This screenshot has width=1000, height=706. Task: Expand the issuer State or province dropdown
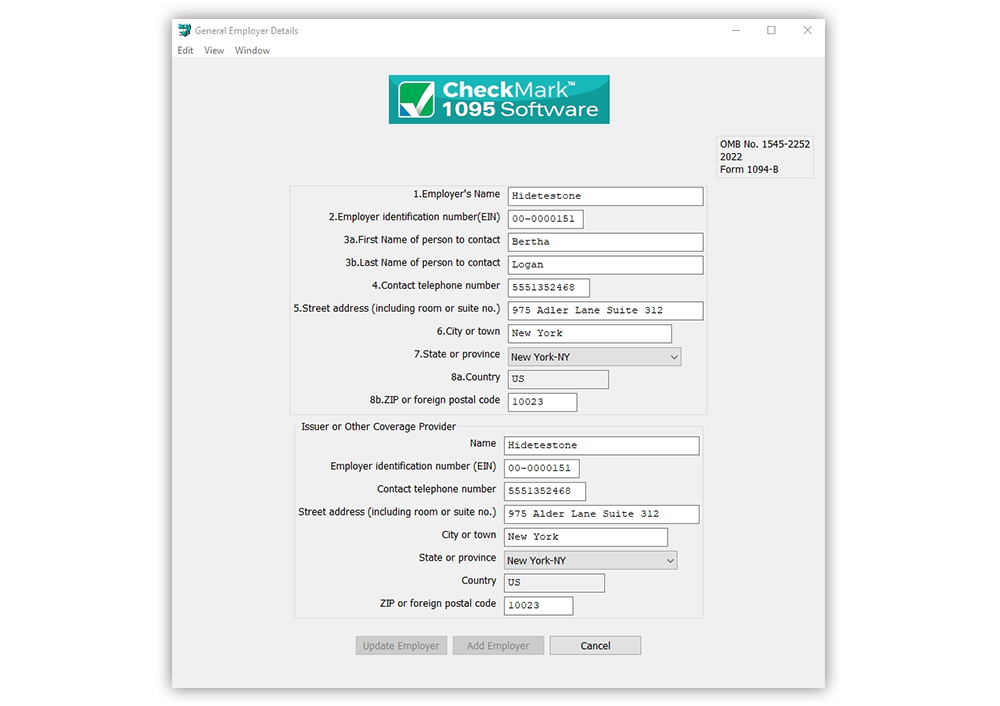click(591, 560)
